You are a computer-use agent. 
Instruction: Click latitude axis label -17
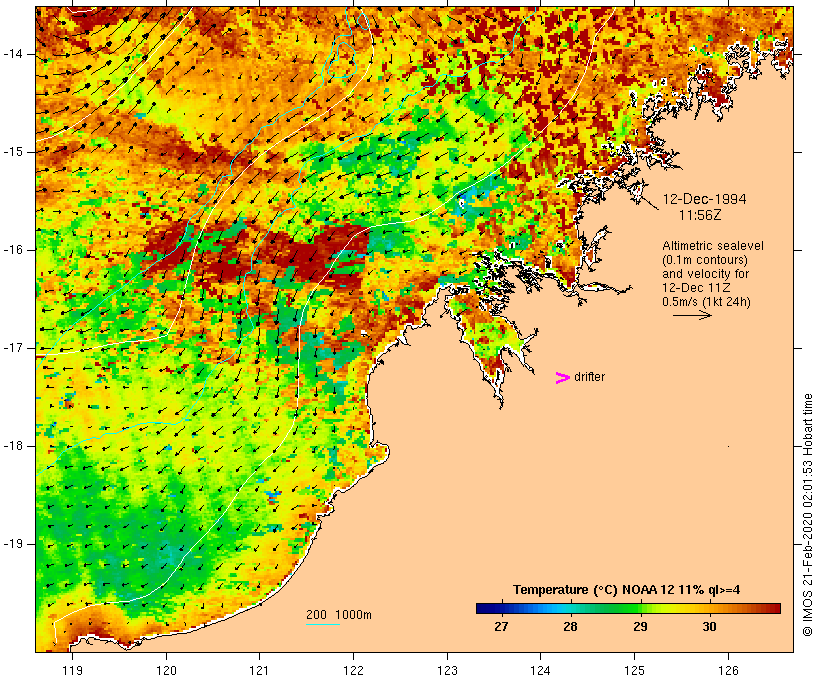click(13, 348)
